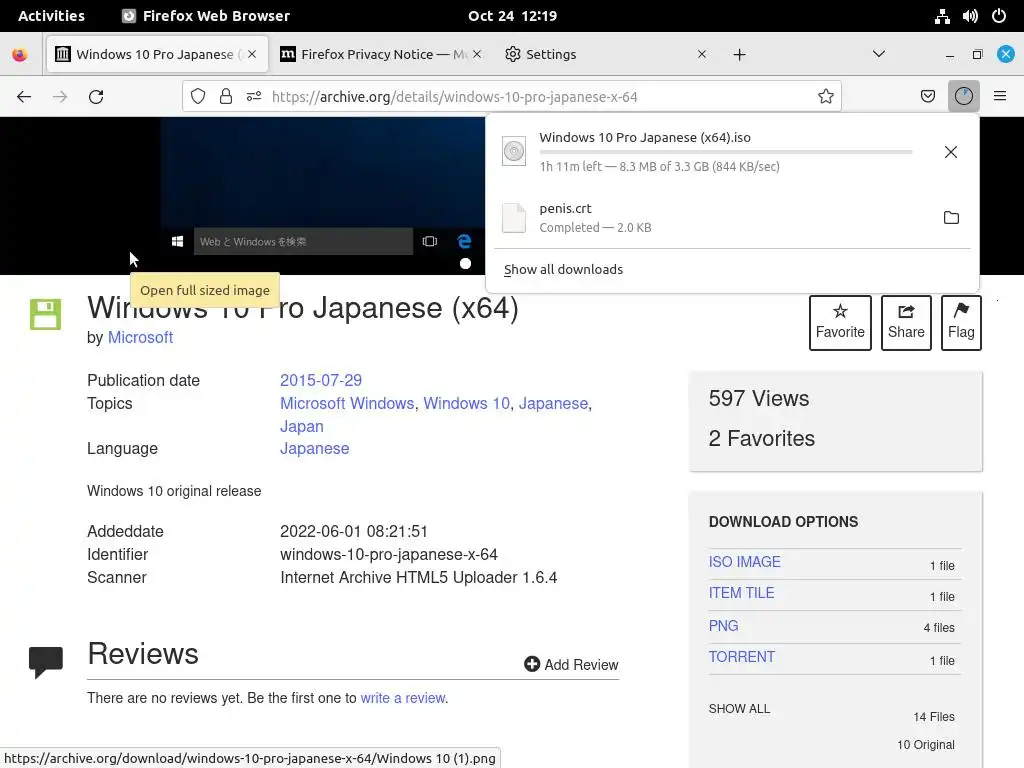The width and height of the screenshot is (1024, 768).
Task: Click the identifier windows-10-pro-japanese-x-64 value
Action: tap(389, 554)
